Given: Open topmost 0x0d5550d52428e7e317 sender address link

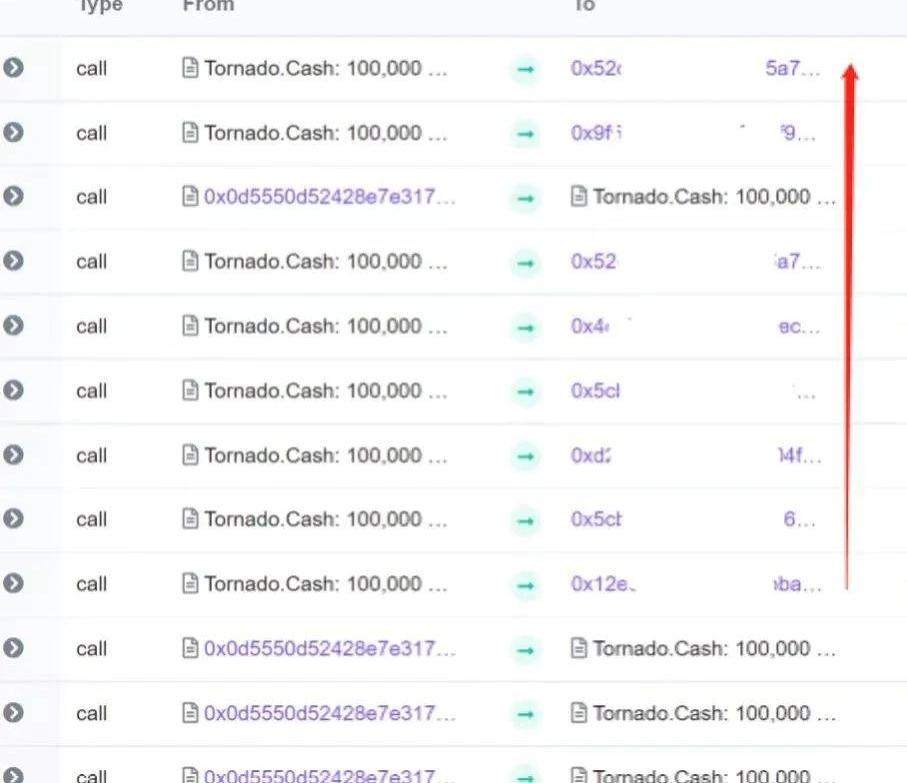Looking at the screenshot, I should coord(329,197).
